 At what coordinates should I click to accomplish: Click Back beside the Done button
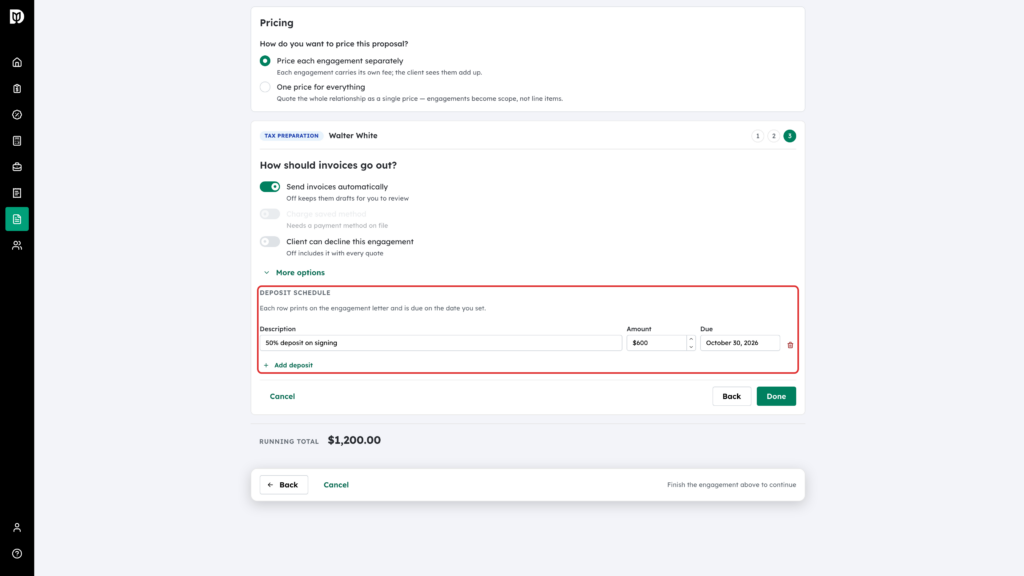tap(731, 396)
